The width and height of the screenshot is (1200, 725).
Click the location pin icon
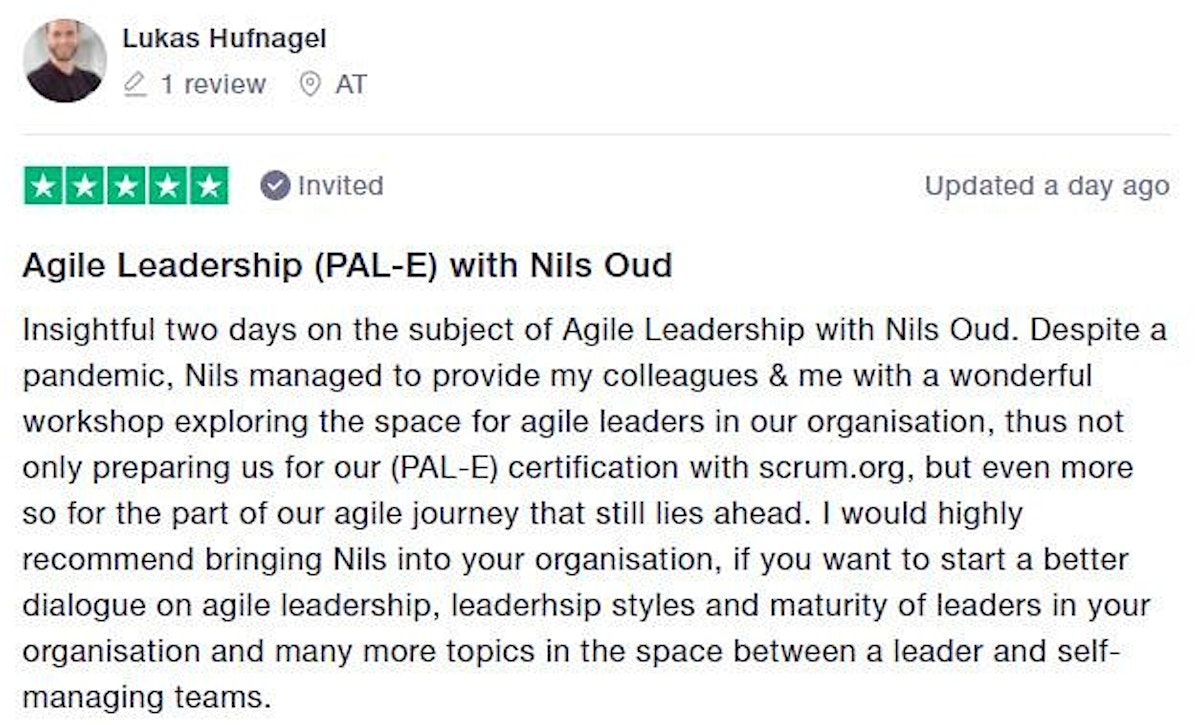coord(311,85)
